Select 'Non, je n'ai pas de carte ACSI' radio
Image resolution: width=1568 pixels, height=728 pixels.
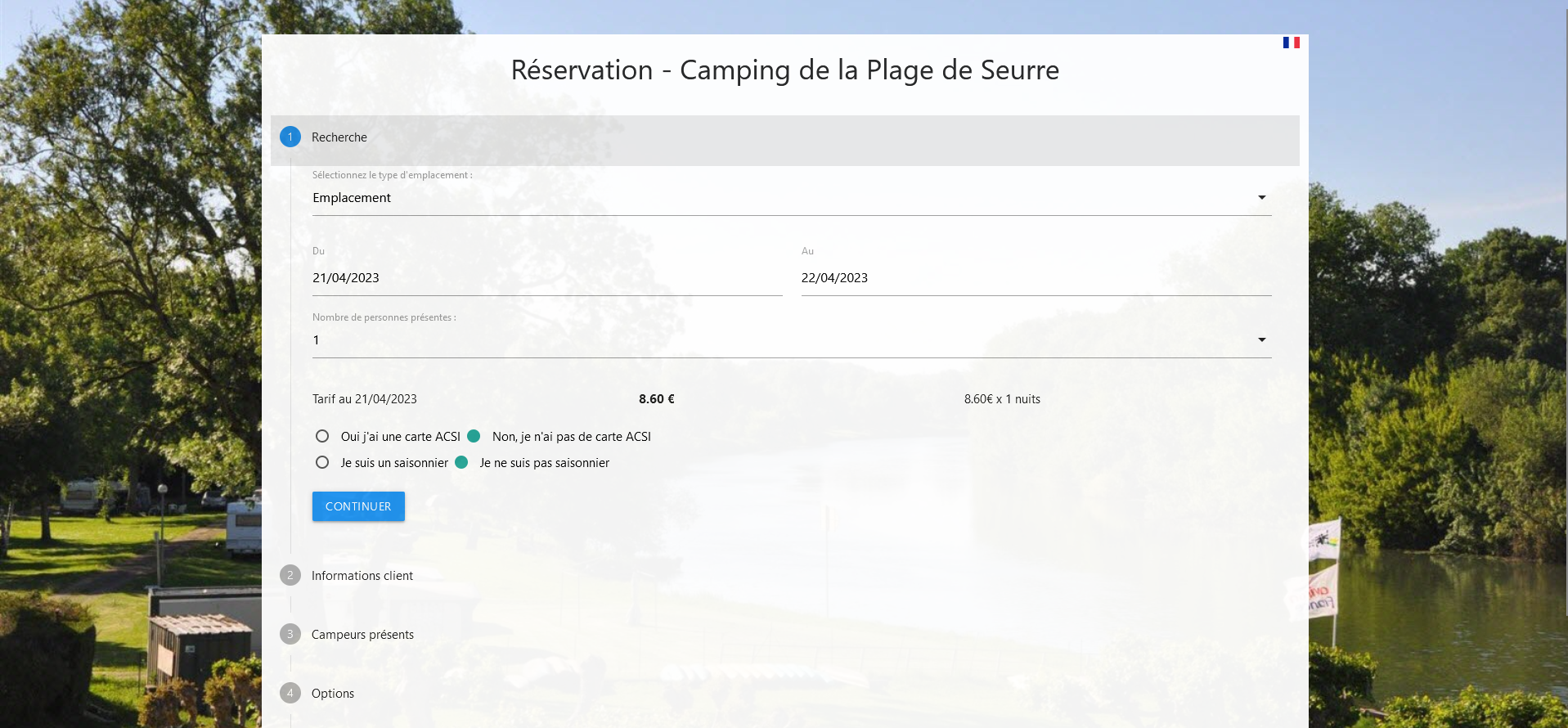coord(474,436)
